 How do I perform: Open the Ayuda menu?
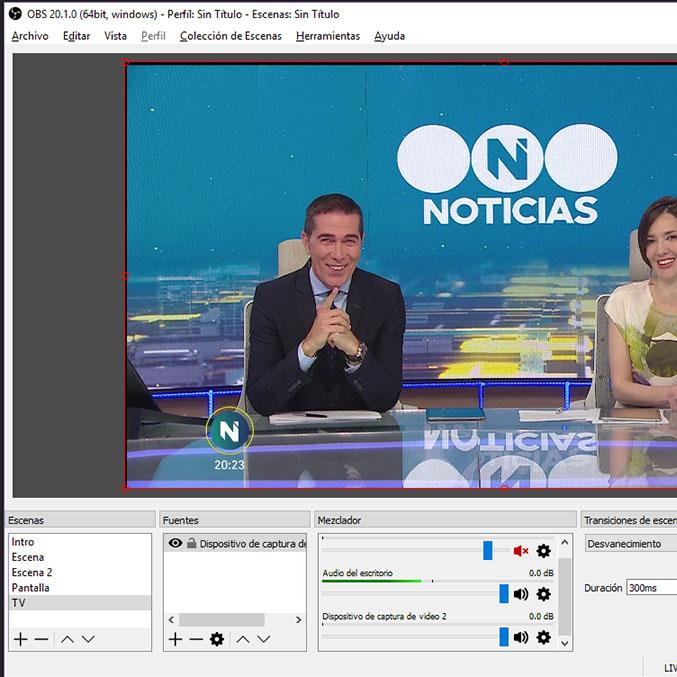click(x=389, y=36)
